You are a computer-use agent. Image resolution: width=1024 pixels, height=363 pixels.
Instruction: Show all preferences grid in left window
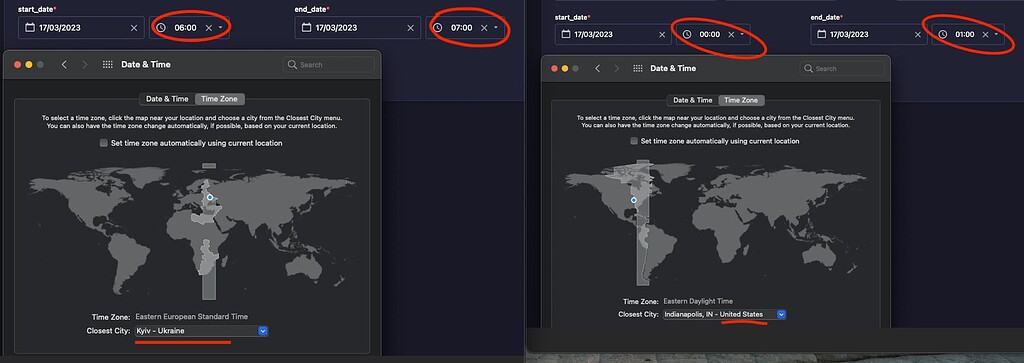(x=108, y=65)
